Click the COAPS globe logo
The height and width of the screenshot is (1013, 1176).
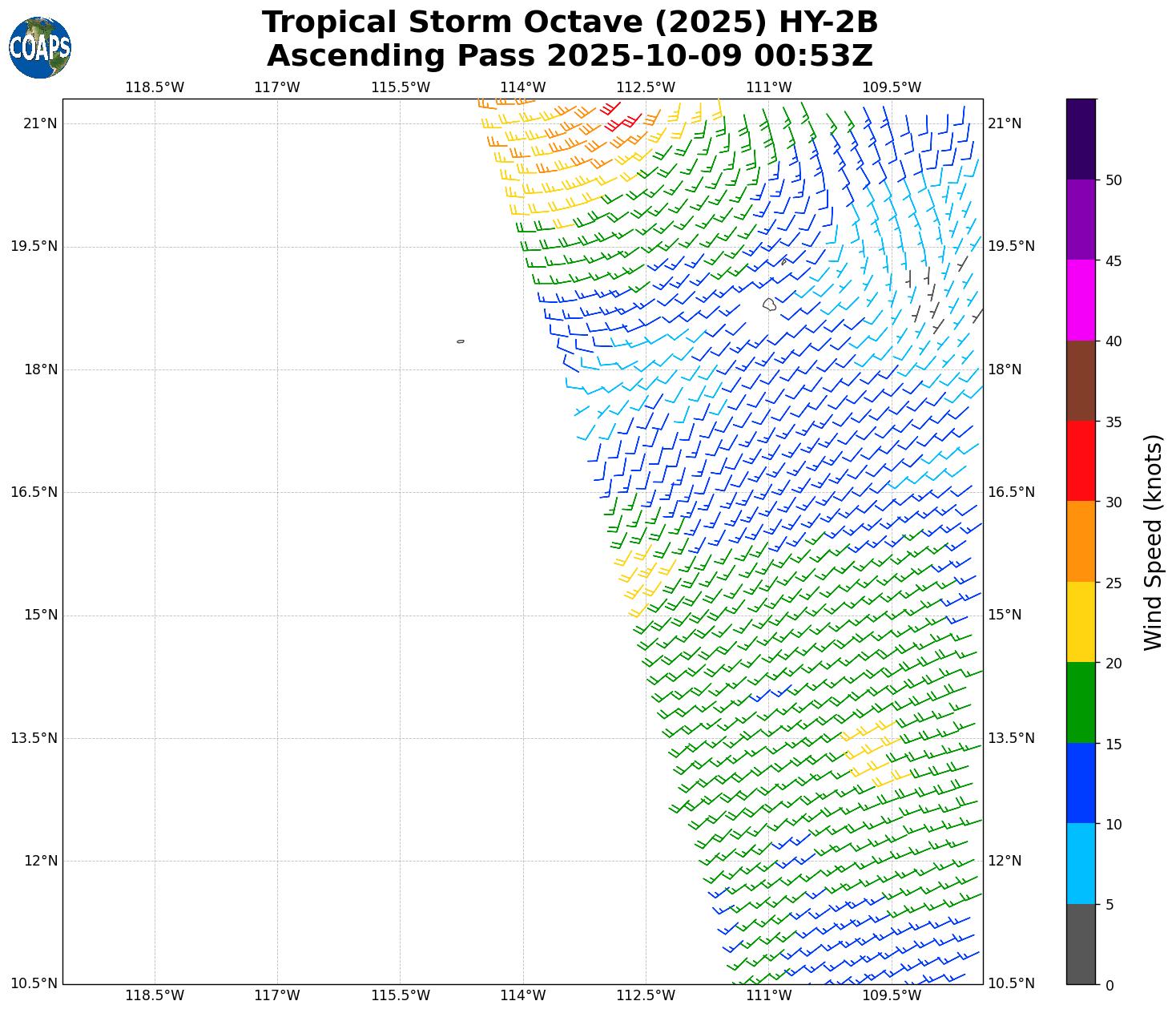point(40,48)
